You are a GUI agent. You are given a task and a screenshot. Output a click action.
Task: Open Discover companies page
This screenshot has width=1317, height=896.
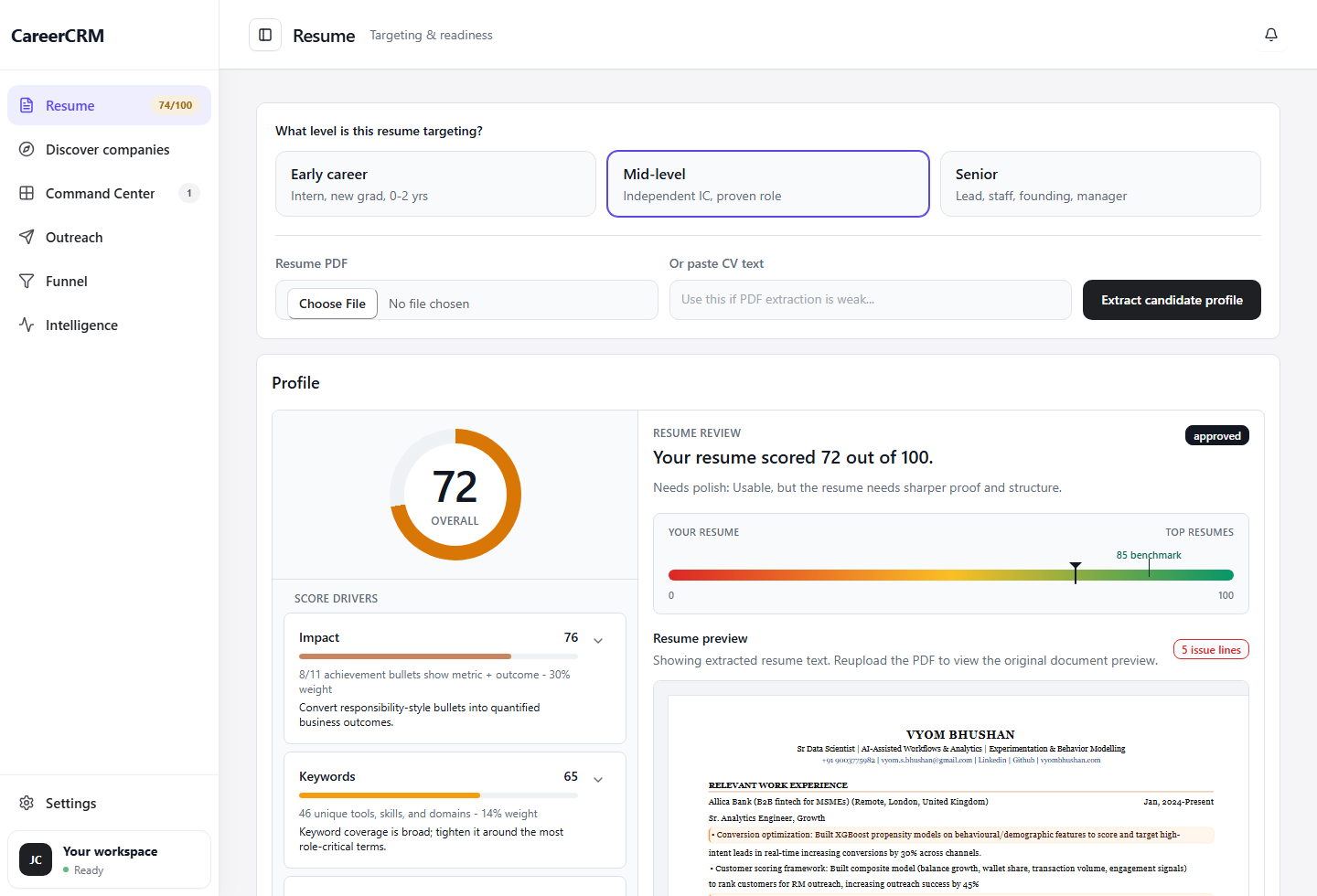click(x=109, y=149)
